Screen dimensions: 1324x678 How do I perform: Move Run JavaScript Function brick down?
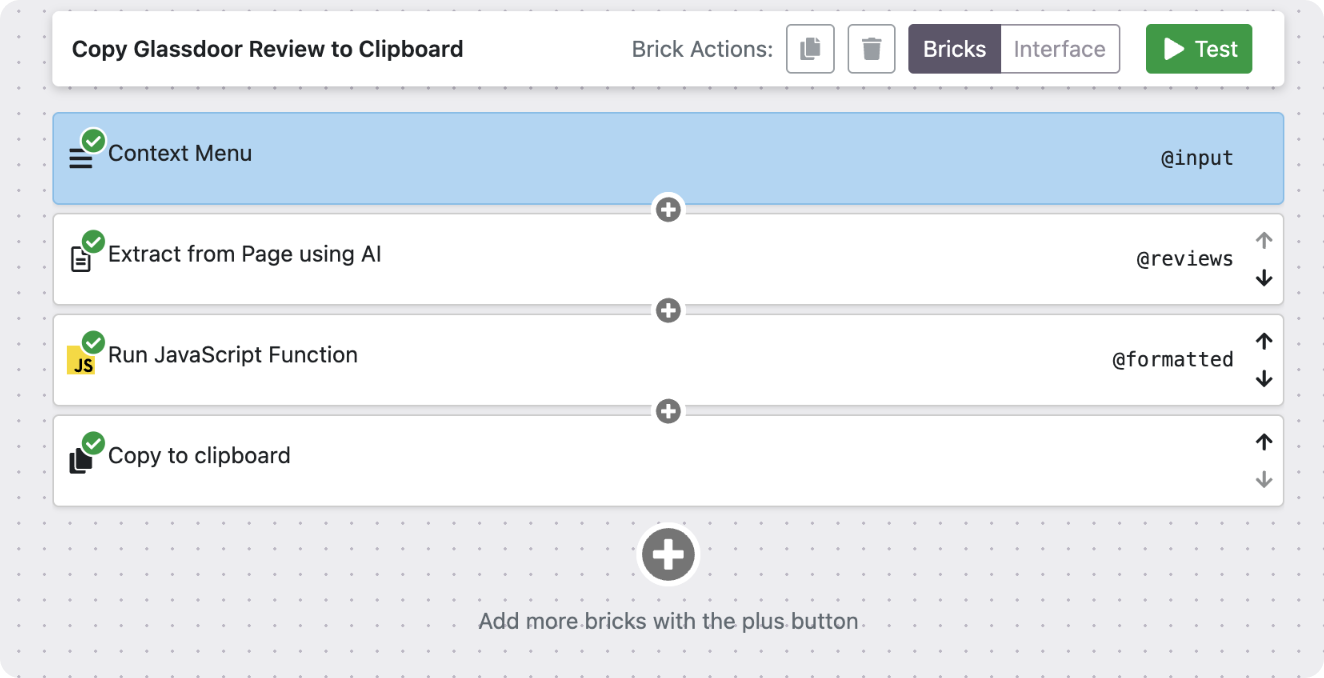[1264, 379]
